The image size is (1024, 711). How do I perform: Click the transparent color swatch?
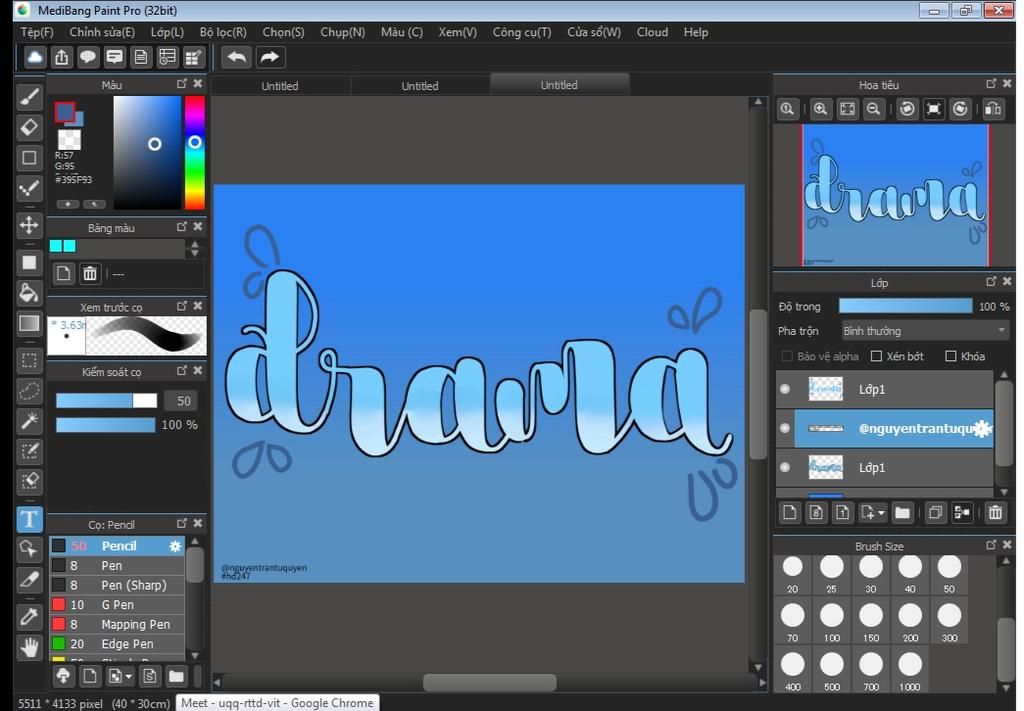69,138
